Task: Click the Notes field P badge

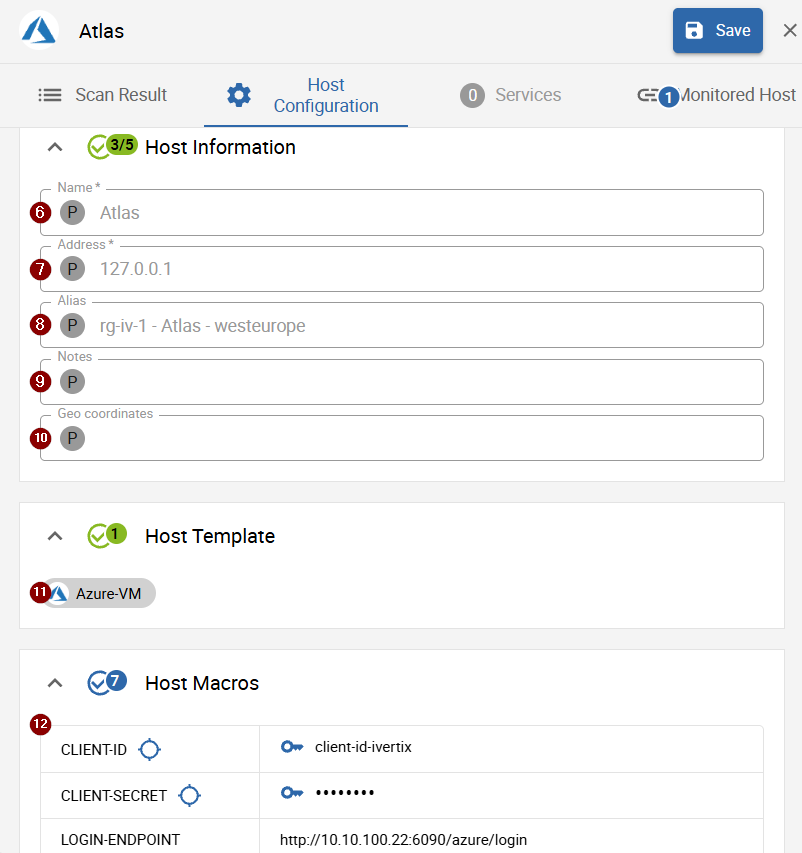Action: pyautogui.click(x=72, y=381)
